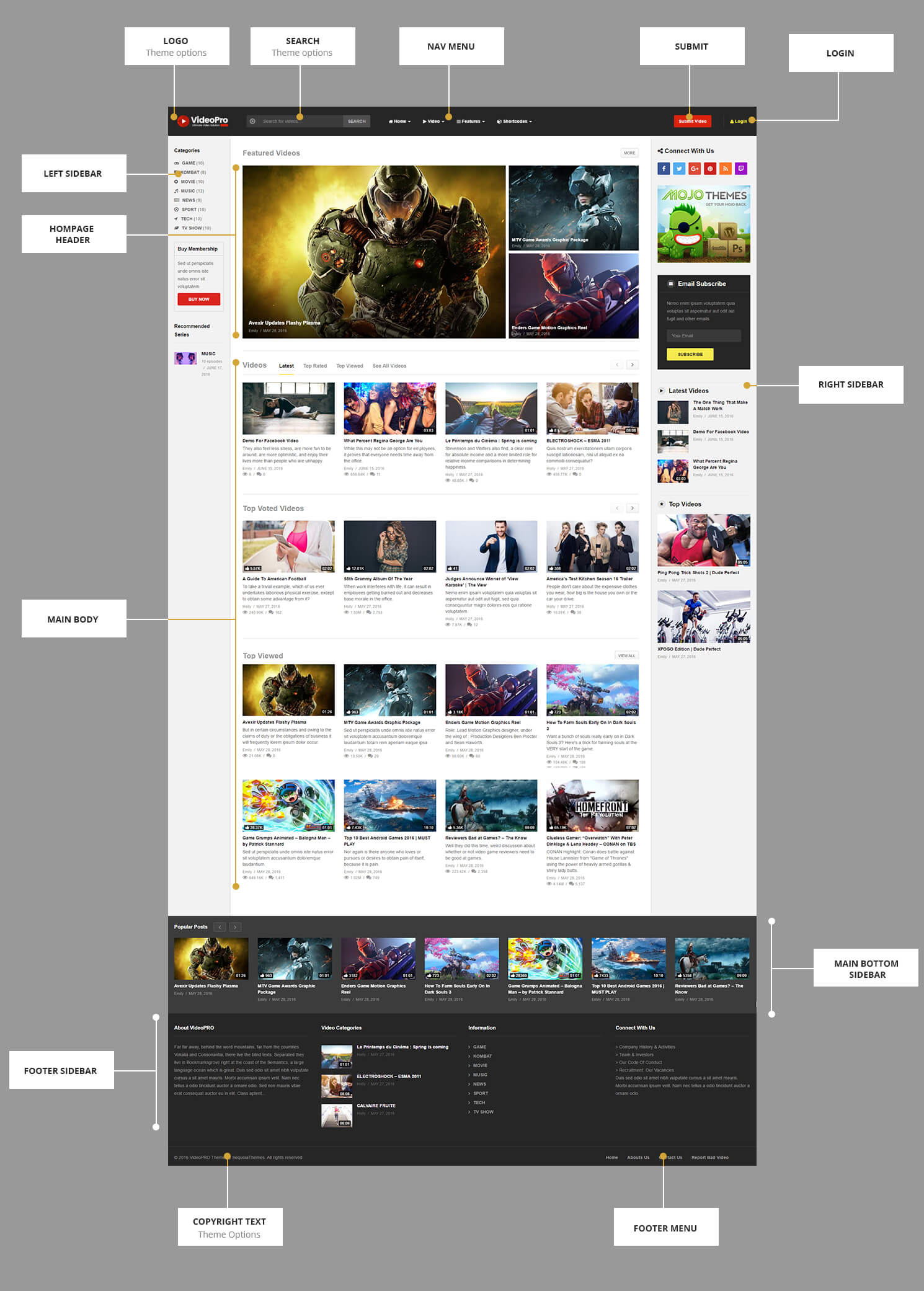Image resolution: width=924 pixels, height=1291 pixels.
Task: Go to next page of Videos section
Action: click(x=632, y=365)
